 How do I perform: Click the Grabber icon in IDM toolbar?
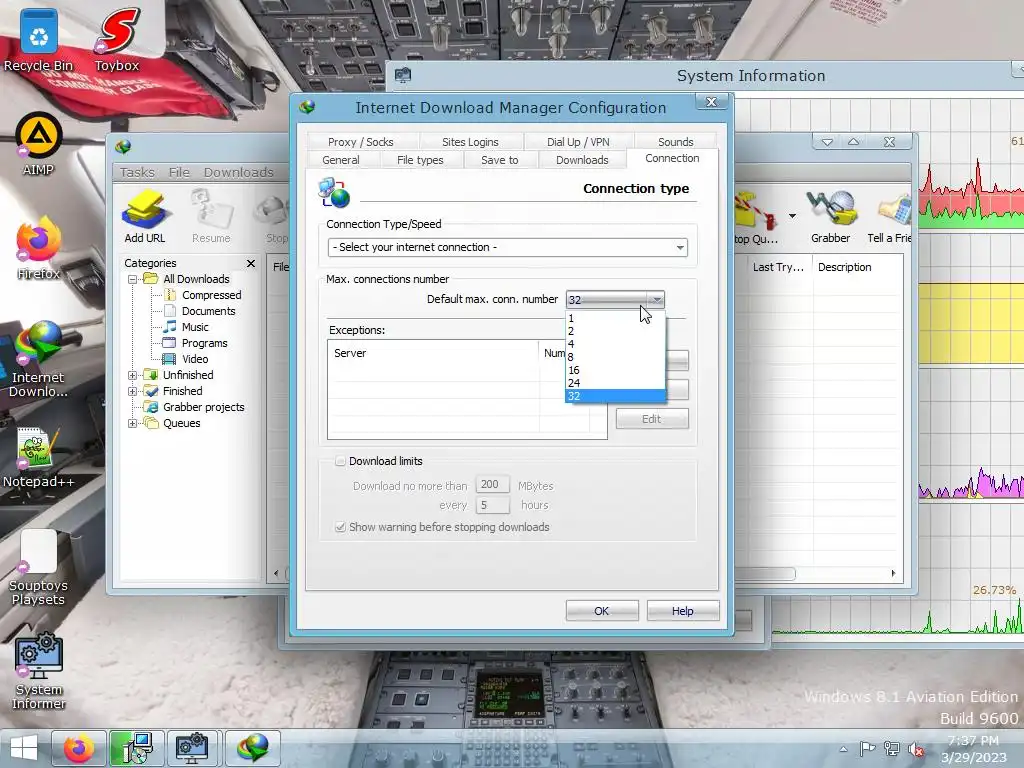tap(830, 217)
